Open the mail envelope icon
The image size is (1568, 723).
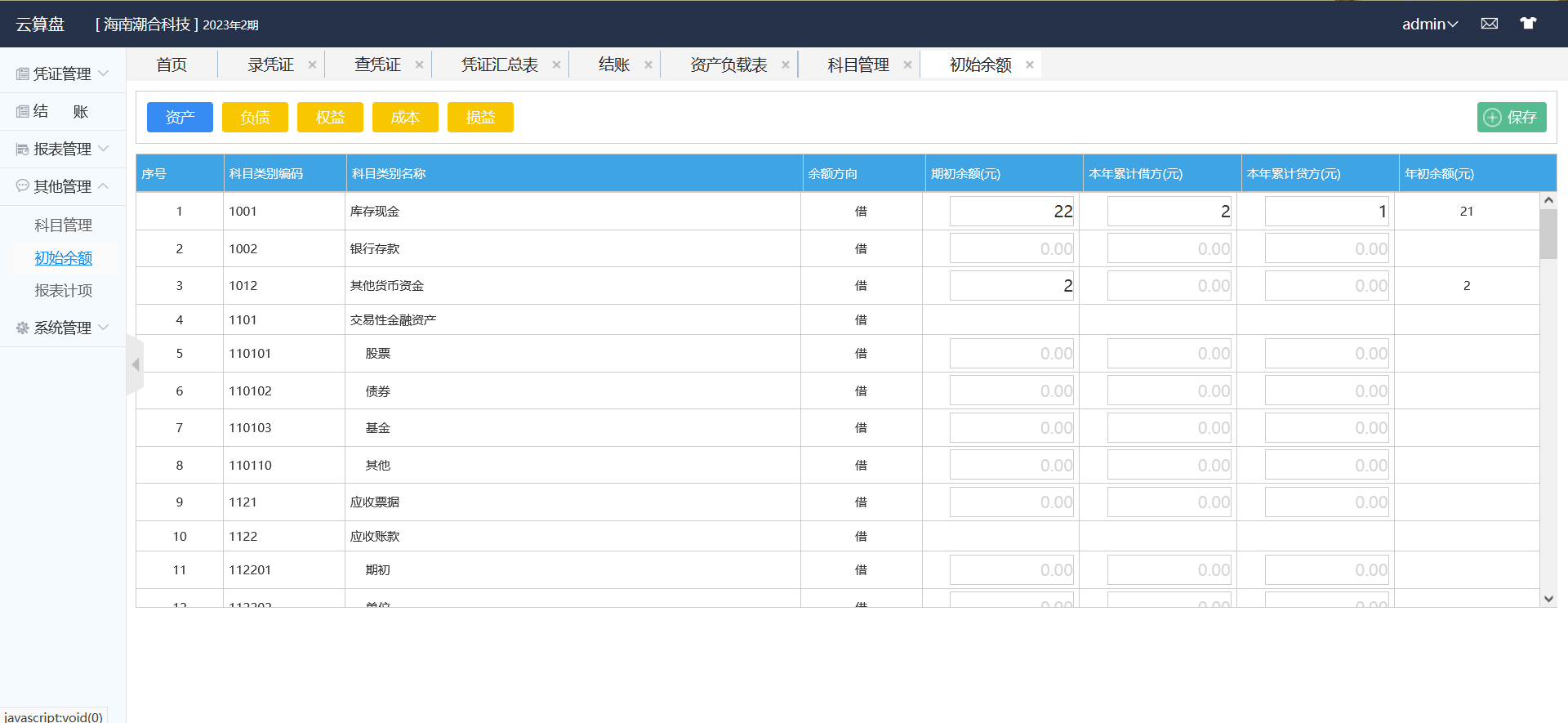pos(1490,24)
